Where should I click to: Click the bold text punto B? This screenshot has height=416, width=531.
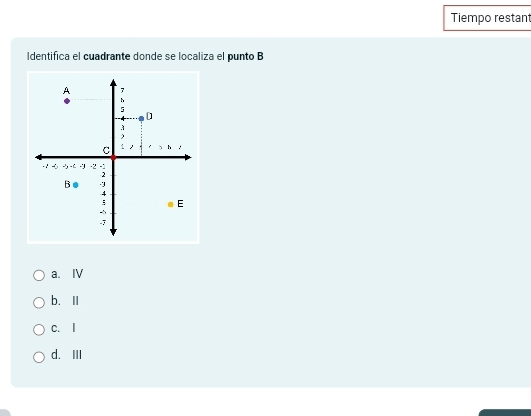point(246,56)
